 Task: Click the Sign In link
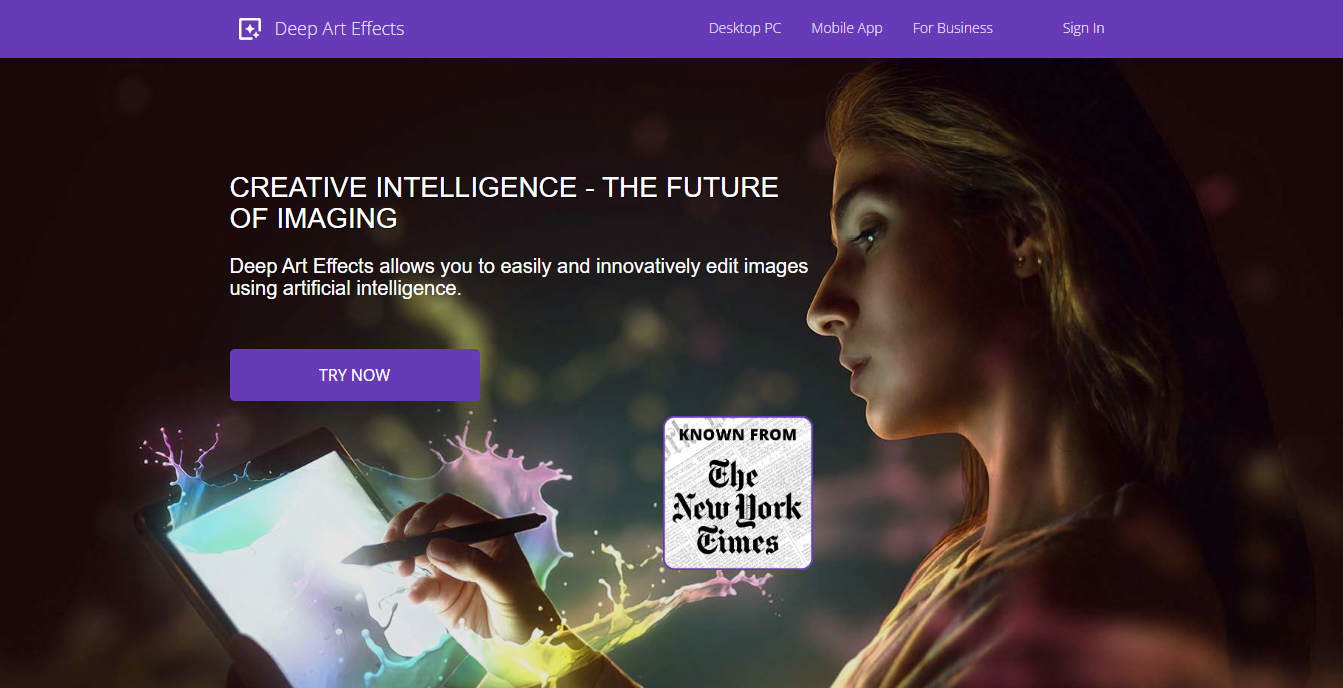point(1083,28)
